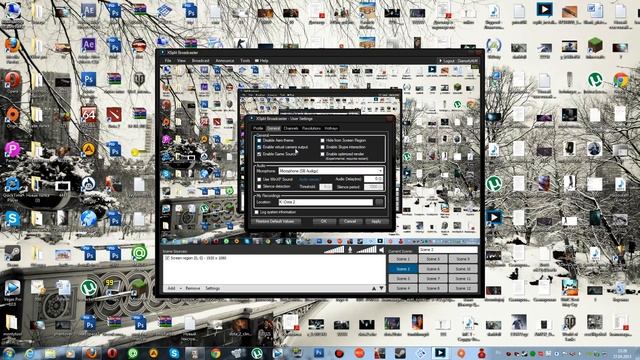Open the AIDA64 desktop icon

[88, 116]
